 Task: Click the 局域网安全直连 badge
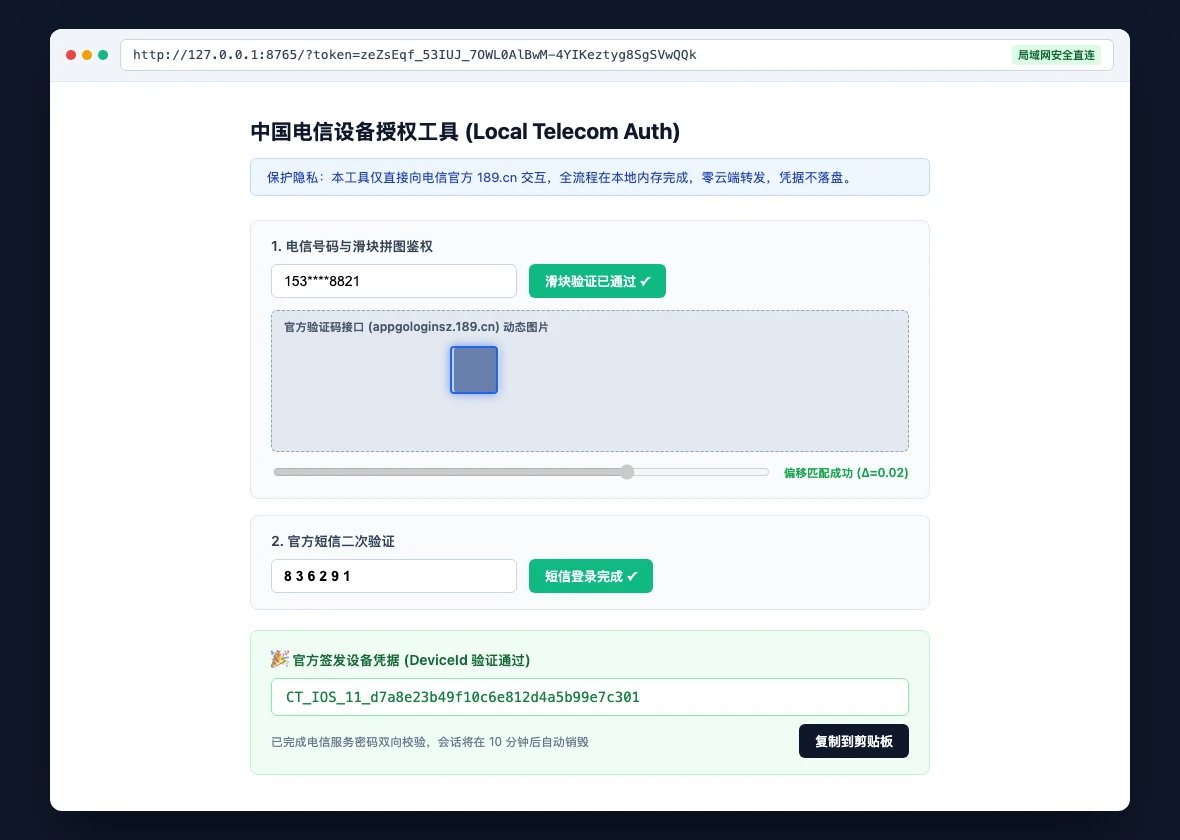click(x=1056, y=55)
